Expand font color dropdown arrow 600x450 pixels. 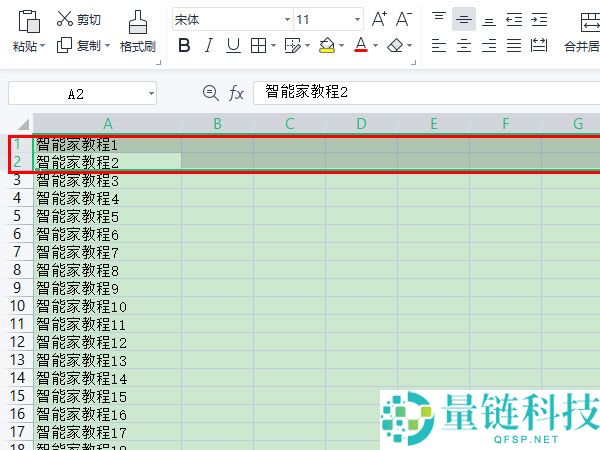pos(375,46)
